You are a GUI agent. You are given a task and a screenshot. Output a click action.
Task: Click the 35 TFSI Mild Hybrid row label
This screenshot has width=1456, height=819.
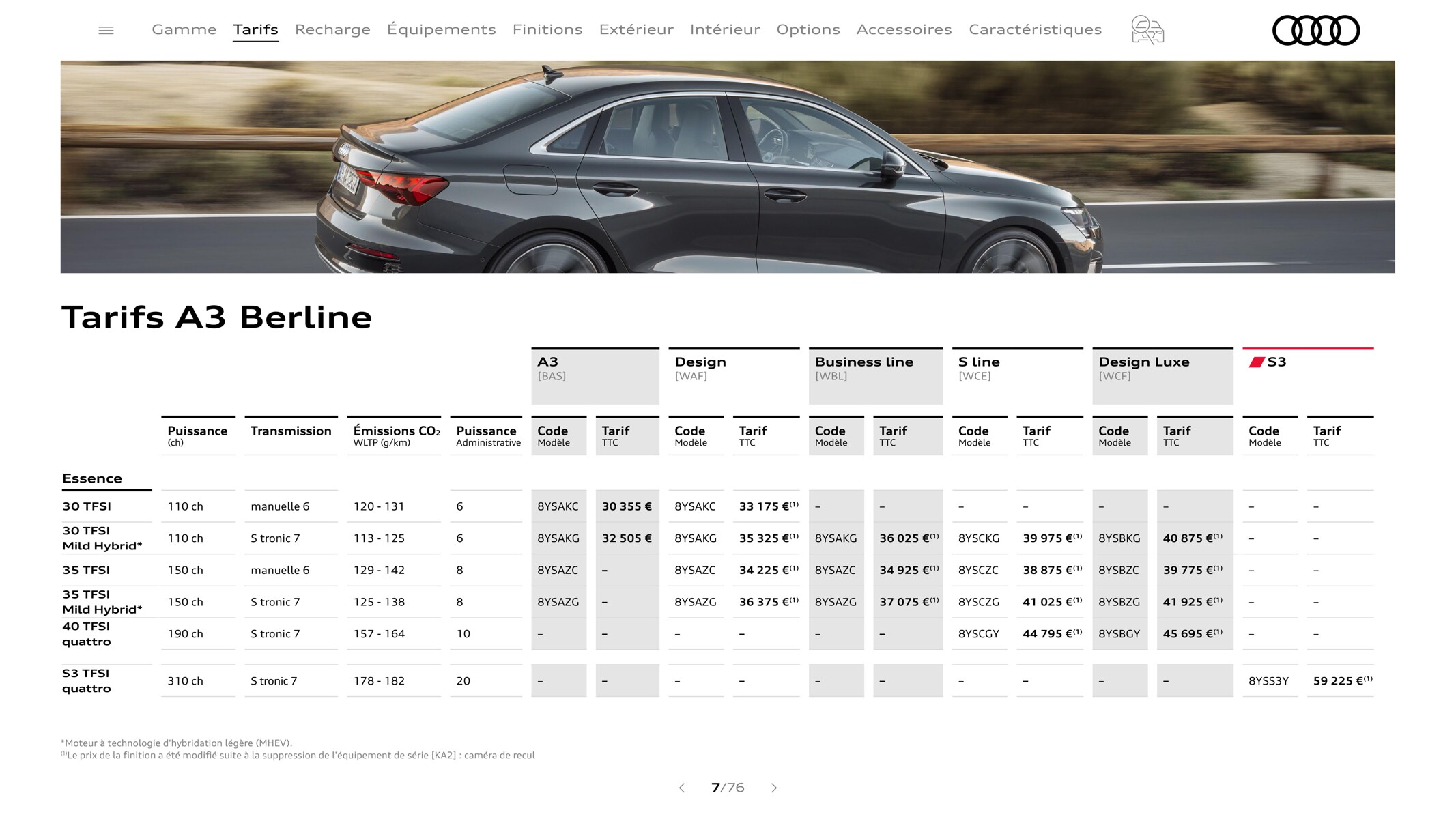coord(102,602)
